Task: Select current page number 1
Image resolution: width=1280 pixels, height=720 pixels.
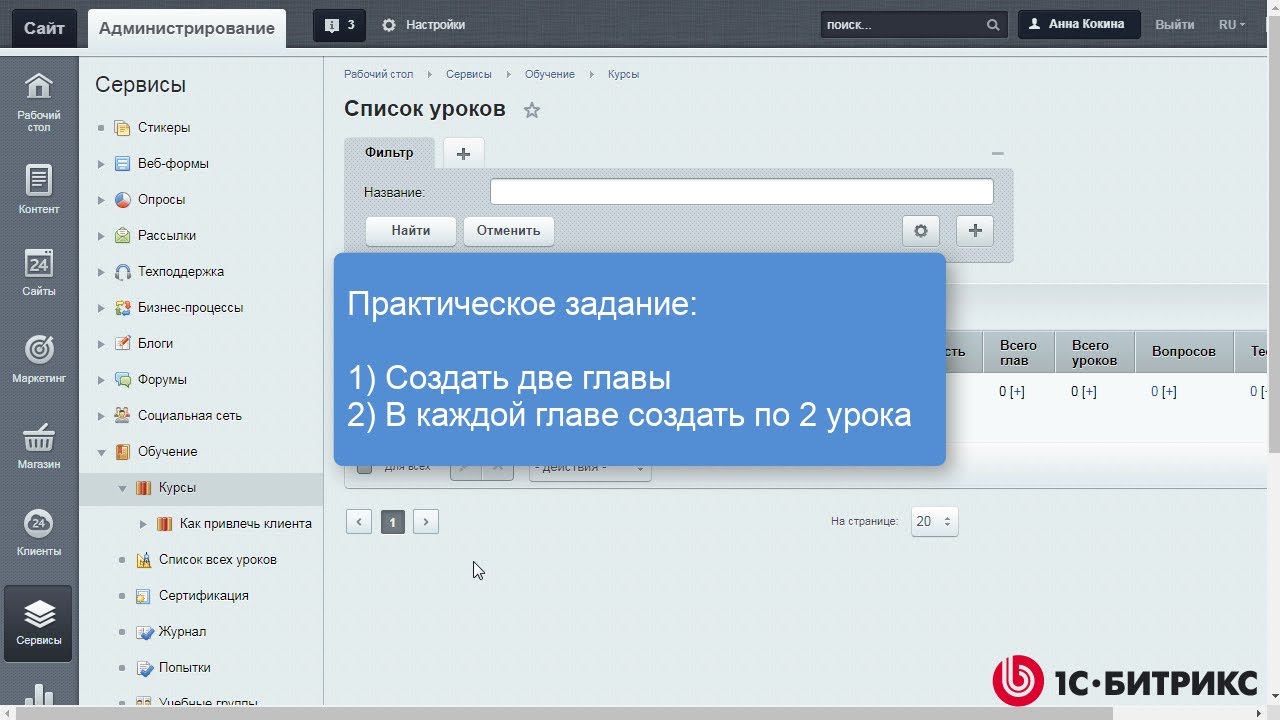Action: (x=393, y=521)
